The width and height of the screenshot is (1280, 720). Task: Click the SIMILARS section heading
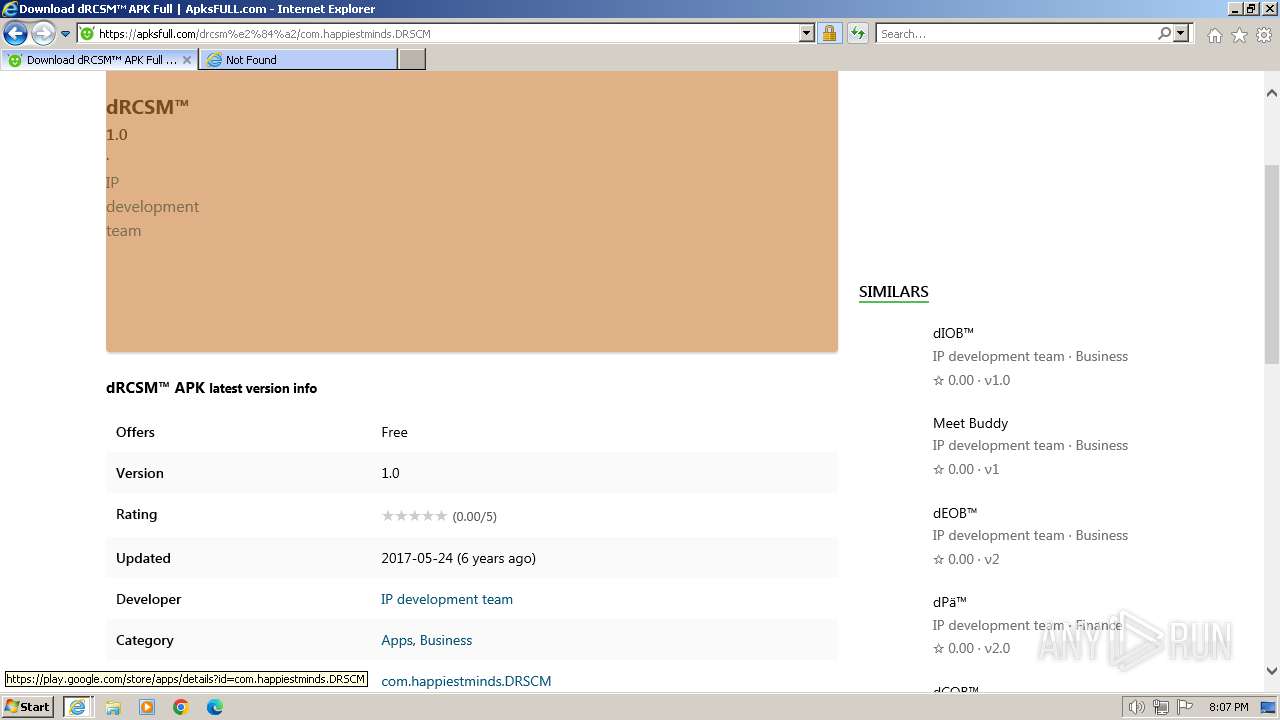tap(893, 292)
